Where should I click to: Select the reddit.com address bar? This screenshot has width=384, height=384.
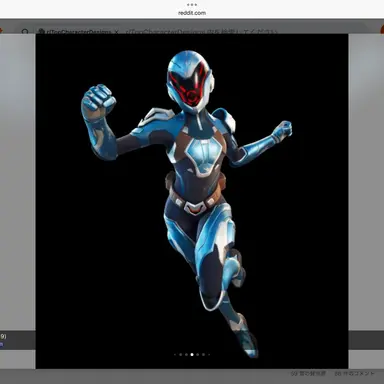point(192,13)
